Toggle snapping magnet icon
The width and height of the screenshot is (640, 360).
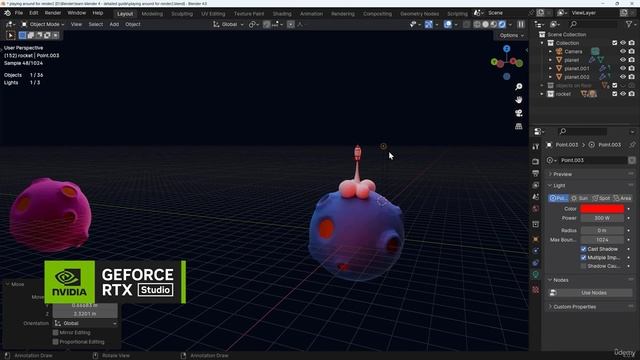(267, 24)
